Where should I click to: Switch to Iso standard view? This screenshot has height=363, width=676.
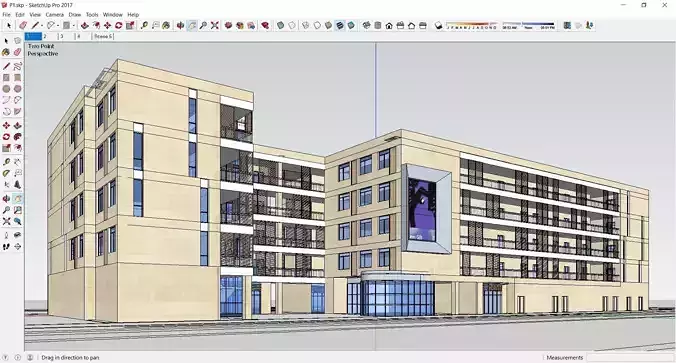[x=366, y=25]
